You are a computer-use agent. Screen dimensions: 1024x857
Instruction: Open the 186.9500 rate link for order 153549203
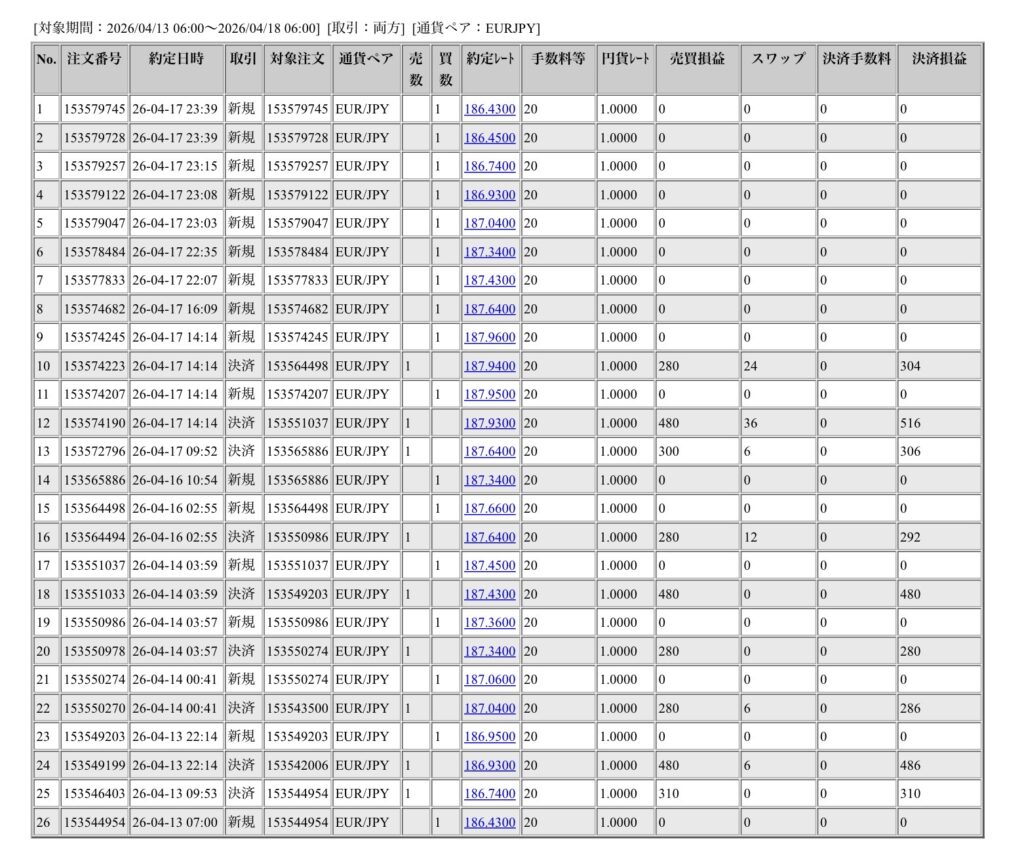[x=490, y=736]
